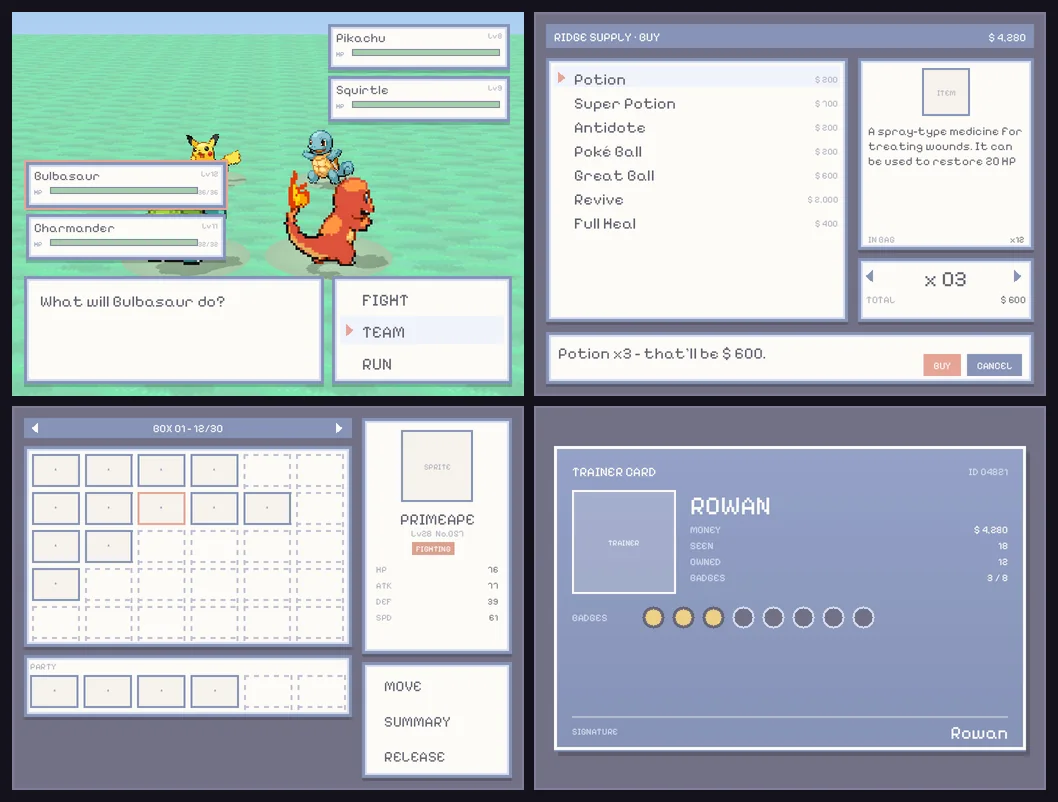1058x802 pixels.
Task: Select Potion in the shop list
Action: tap(697, 80)
